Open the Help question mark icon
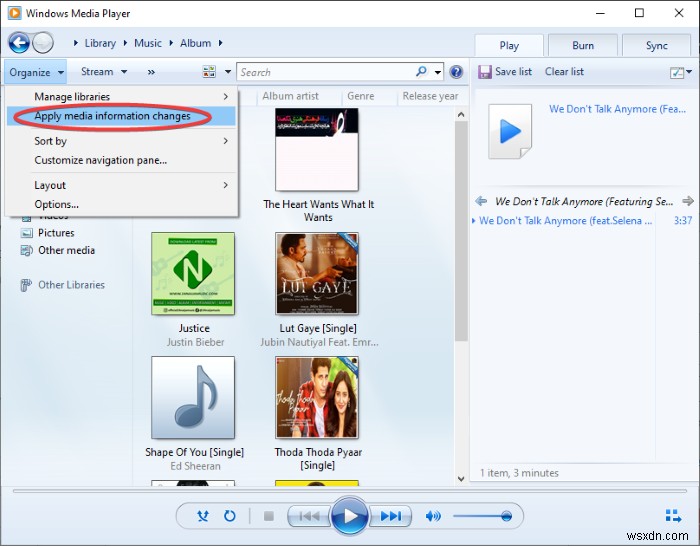 (456, 72)
